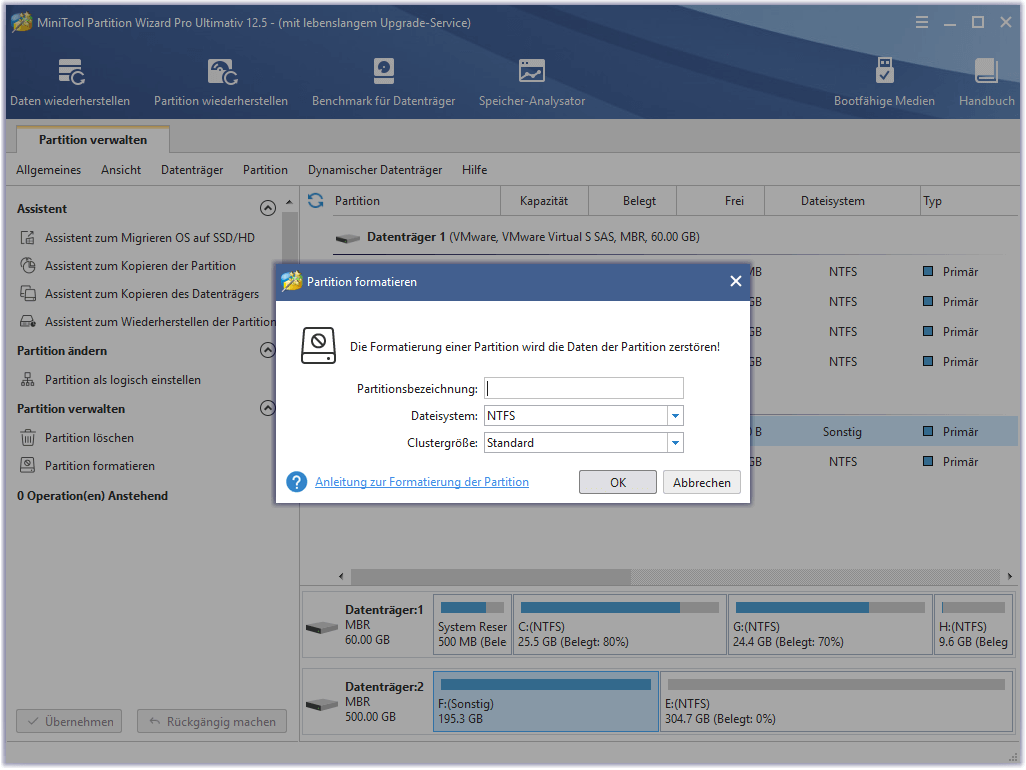The height and width of the screenshot is (770, 1026).
Task: Open Benchmark für Datenträger
Action: point(383,82)
